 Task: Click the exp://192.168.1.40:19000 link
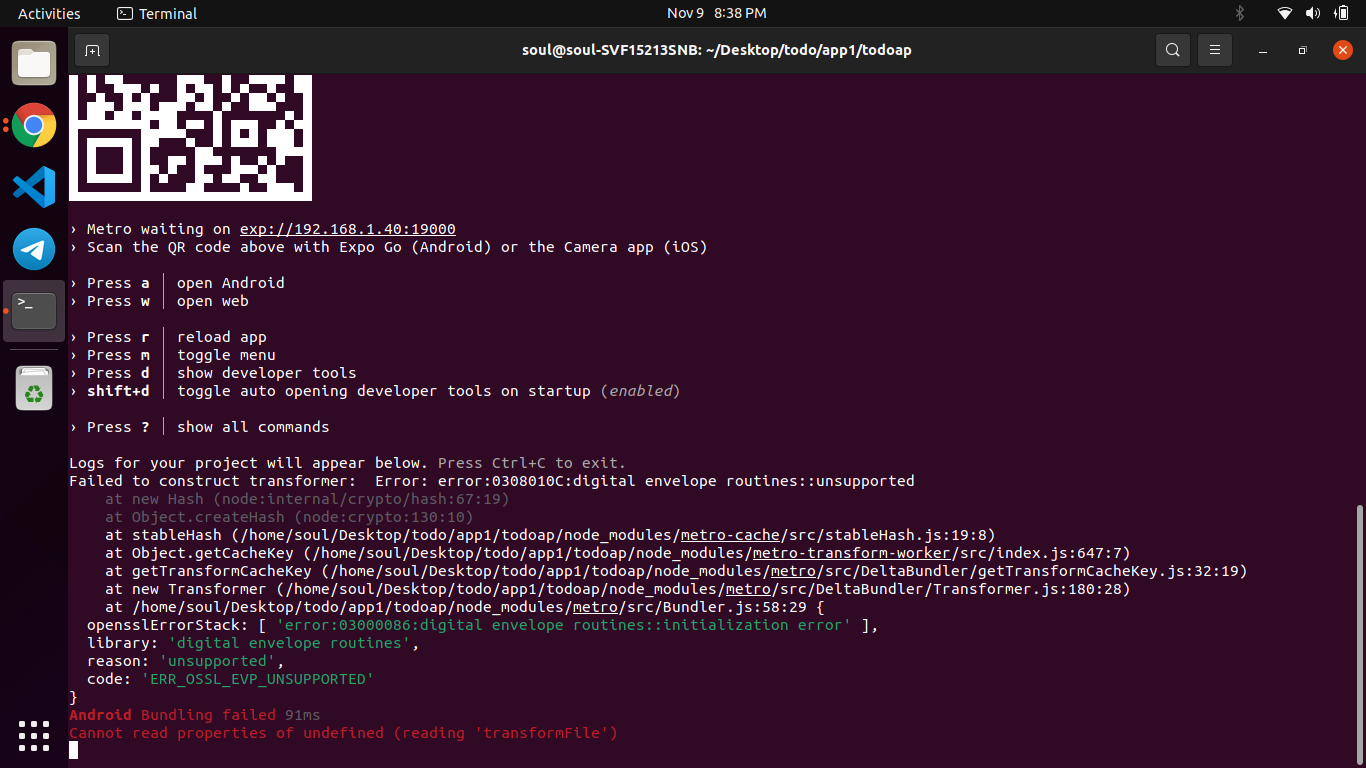click(x=347, y=228)
